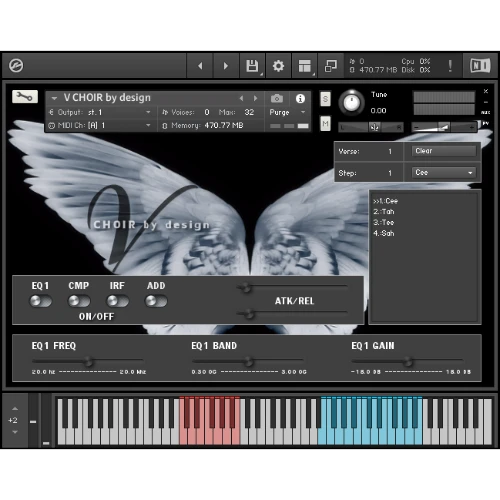This screenshot has width=500, height=500.
Task: Click the Memory 470.77 MB readout
Action: tap(223, 125)
